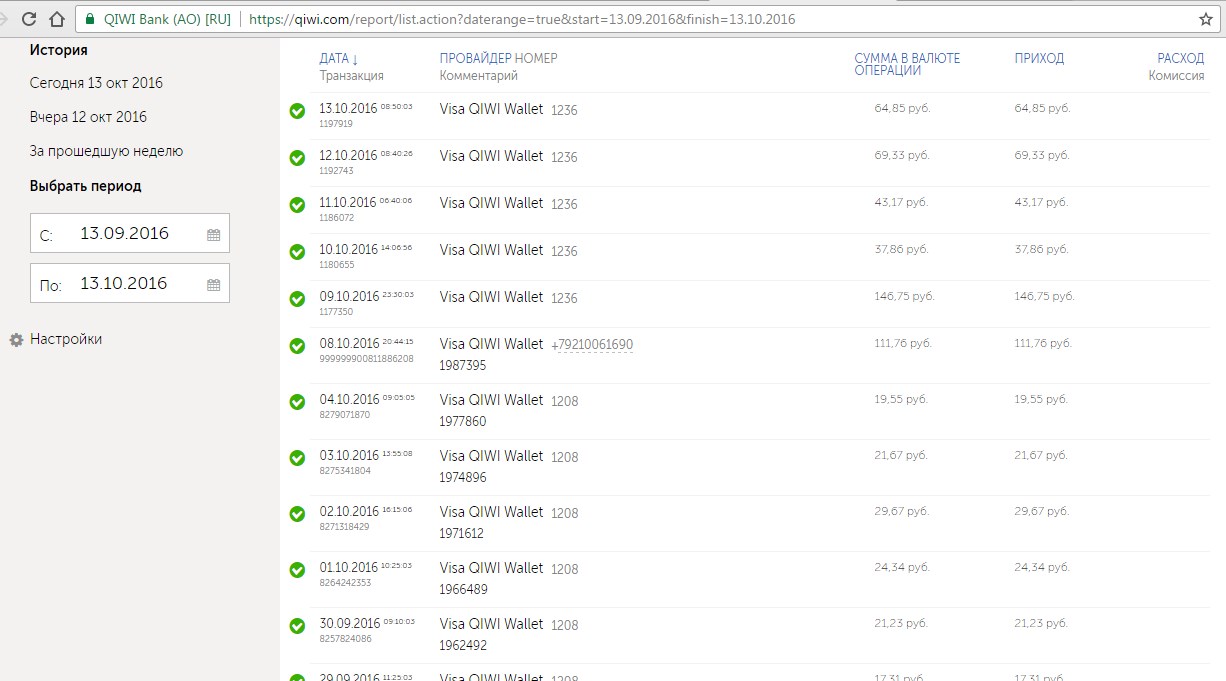The width and height of the screenshot is (1226, 681).
Task: Select transaction number 1186072
Action: 337,218
